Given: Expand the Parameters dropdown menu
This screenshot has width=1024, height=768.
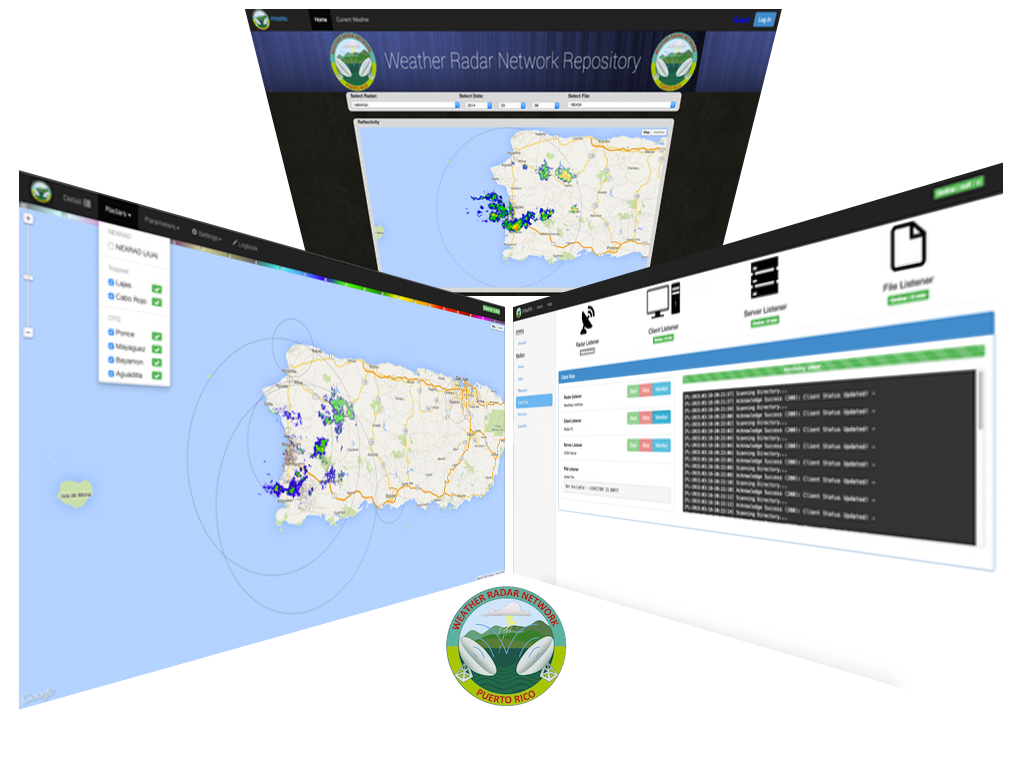Looking at the screenshot, I should (x=161, y=224).
